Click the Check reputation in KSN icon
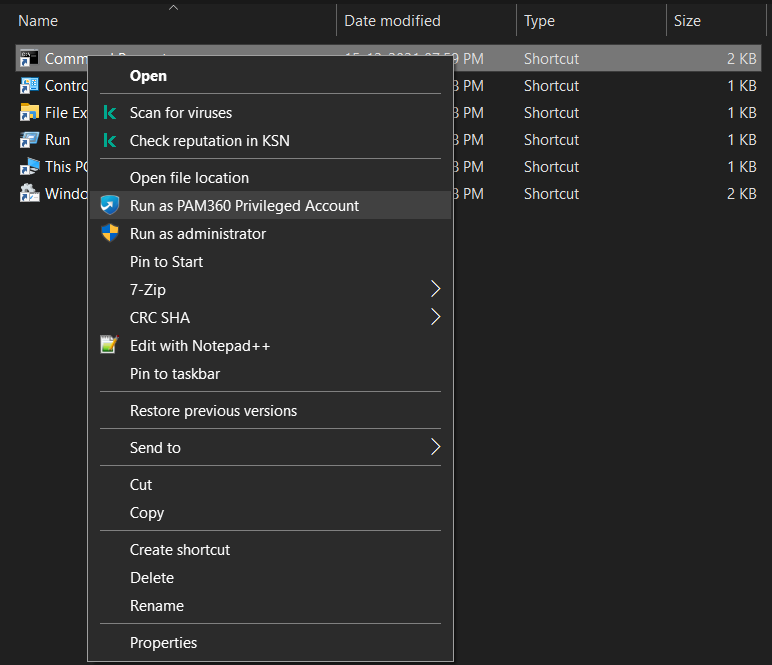Image resolution: width=772 pixels, height=665 pixels. [110, 141]
